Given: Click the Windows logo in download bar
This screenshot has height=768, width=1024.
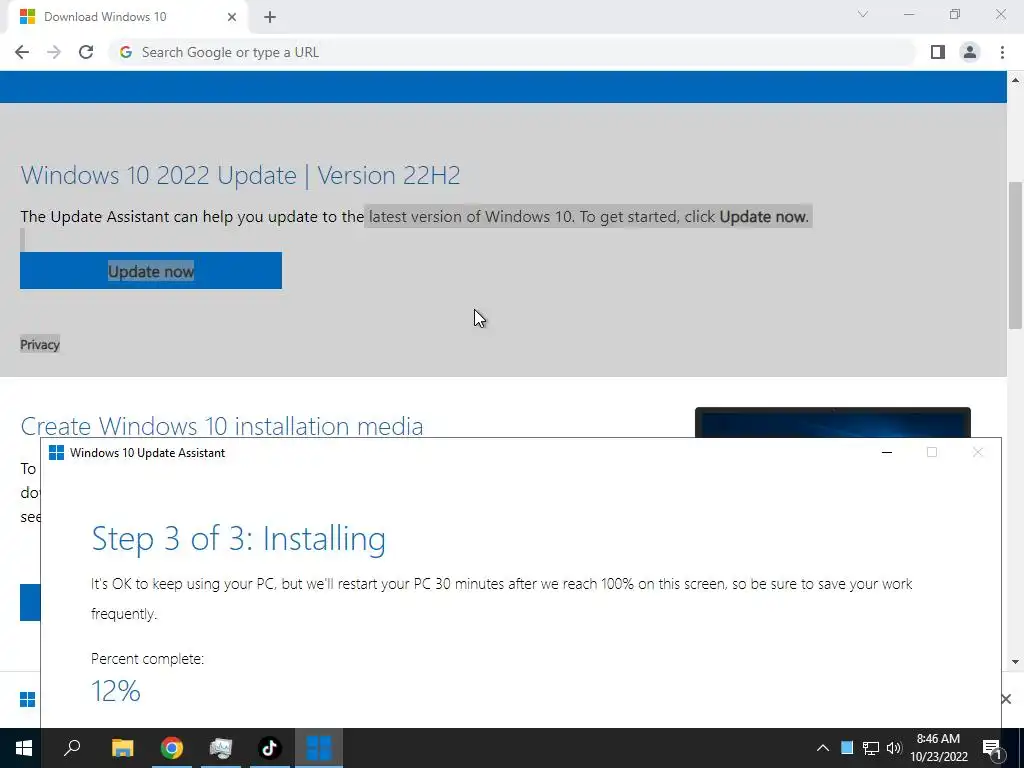Looking at the screenshot, I should (27, 699).
